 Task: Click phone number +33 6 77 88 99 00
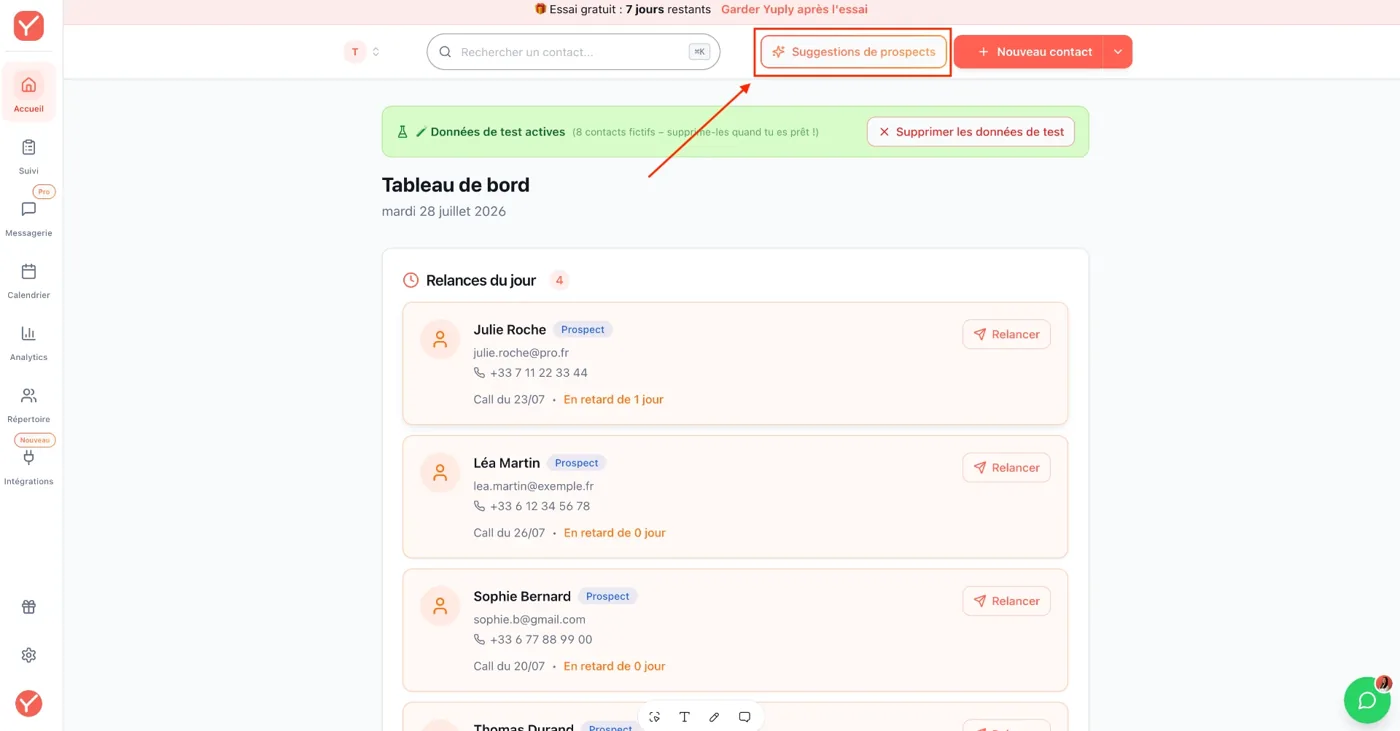541,639
